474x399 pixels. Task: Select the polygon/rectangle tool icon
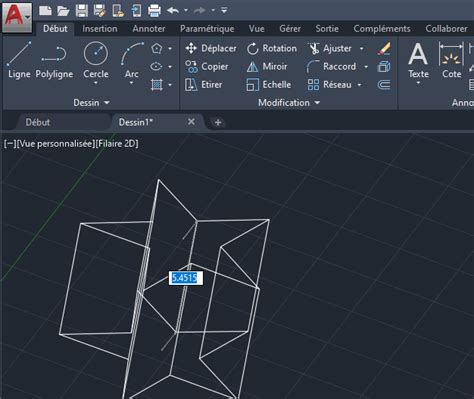click(156, 49)
